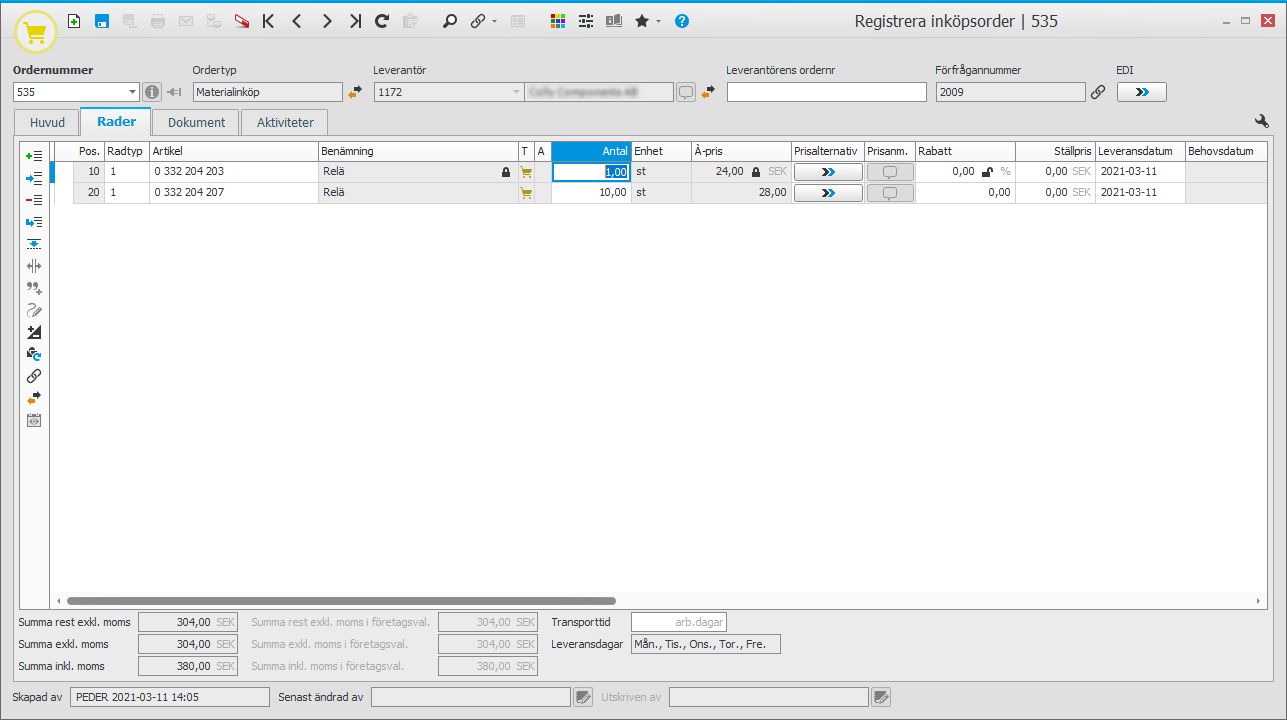This screenshot has width=1287, height=720.
Task: Switch to the Huvud tab
Action: coord(48,123)
